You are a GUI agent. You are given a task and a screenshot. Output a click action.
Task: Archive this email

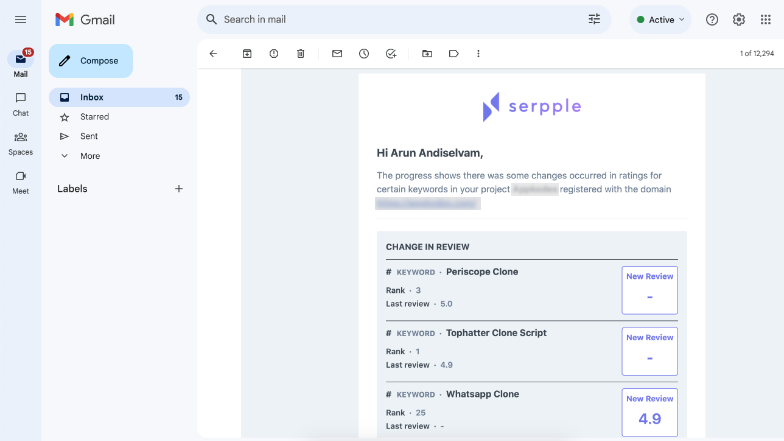coord(247,54)
